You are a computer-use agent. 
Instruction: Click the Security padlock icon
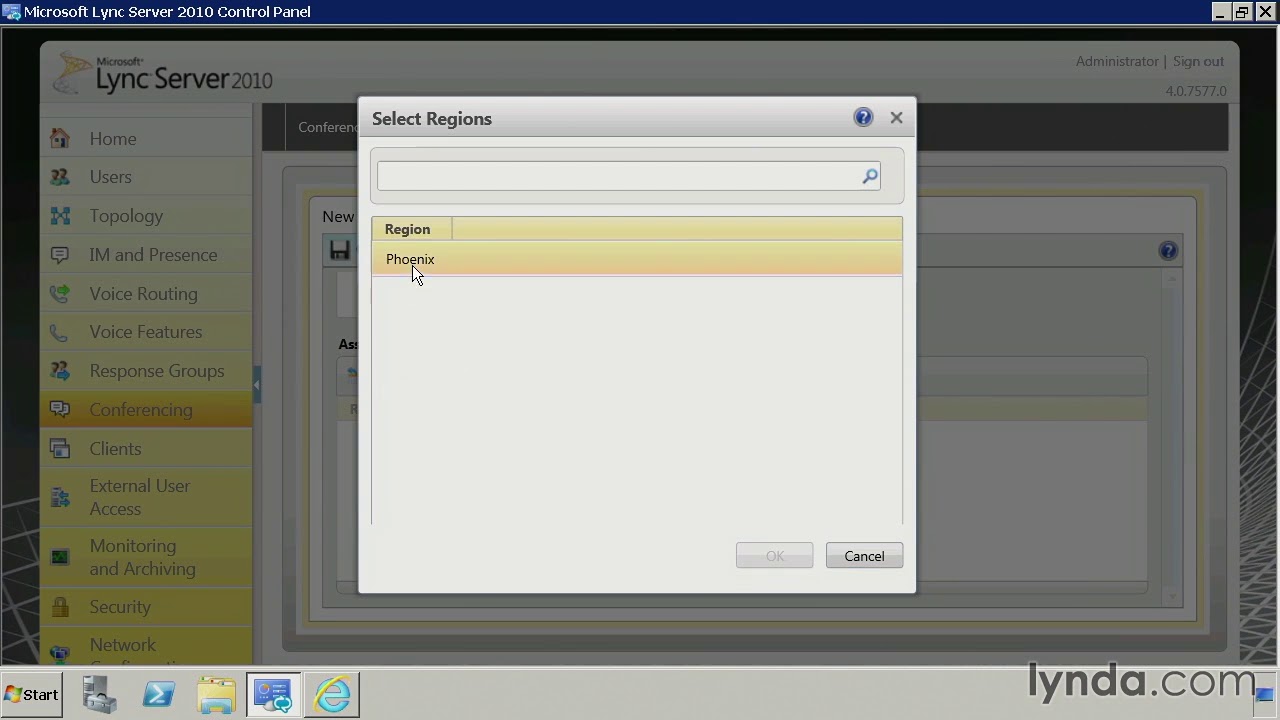[x=60, y=607]
